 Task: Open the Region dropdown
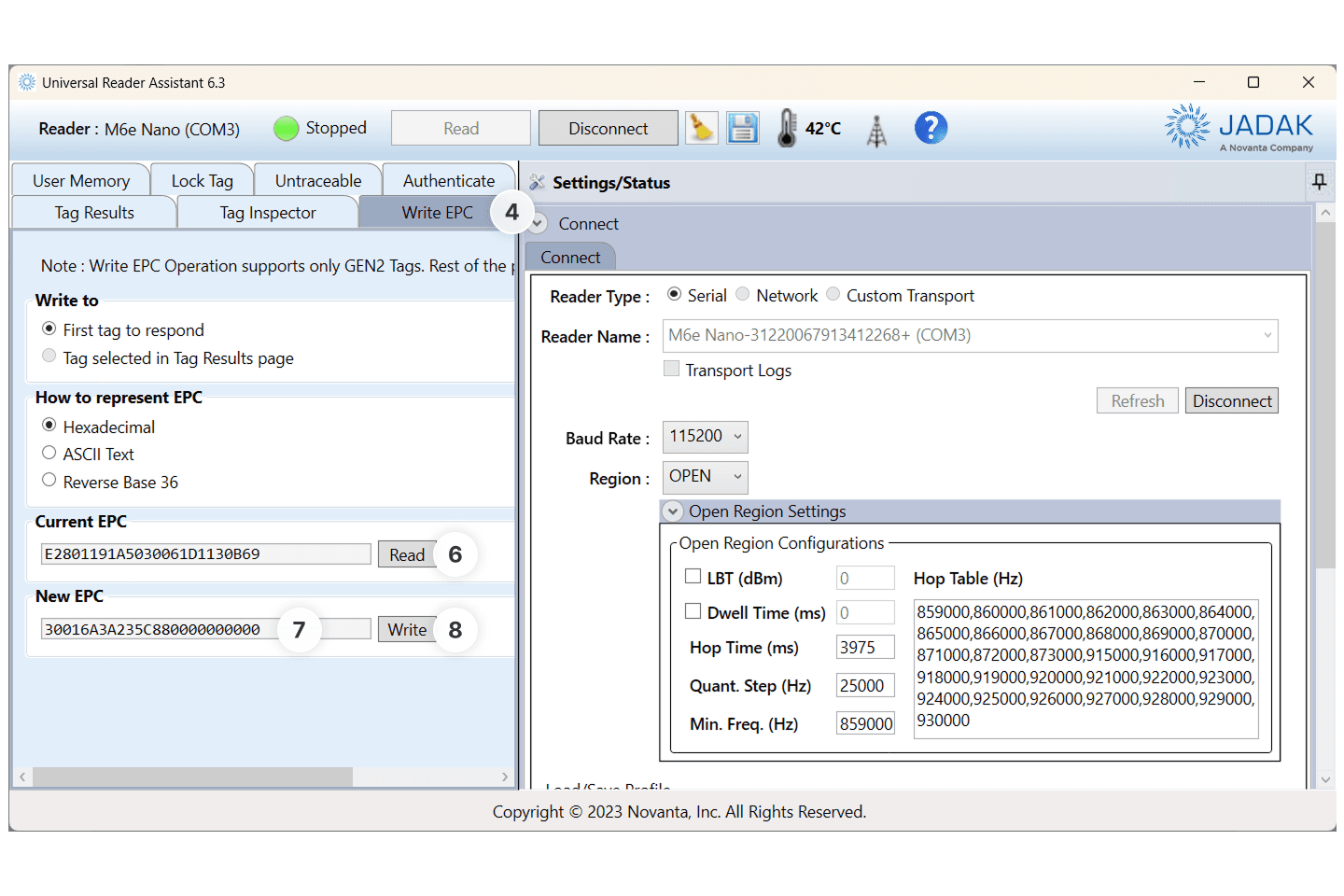pyautogui.click(x=706, y=477)
